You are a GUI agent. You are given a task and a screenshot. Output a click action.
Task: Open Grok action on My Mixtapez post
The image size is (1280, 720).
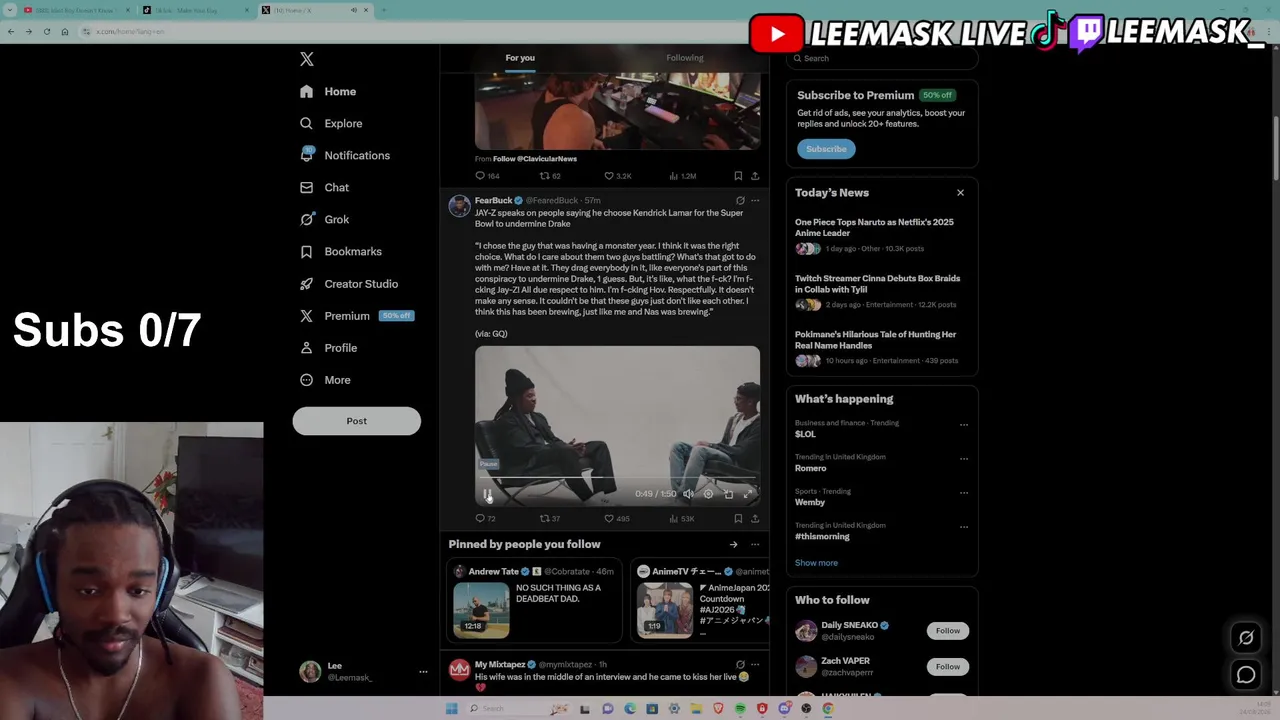coord(740,664)
